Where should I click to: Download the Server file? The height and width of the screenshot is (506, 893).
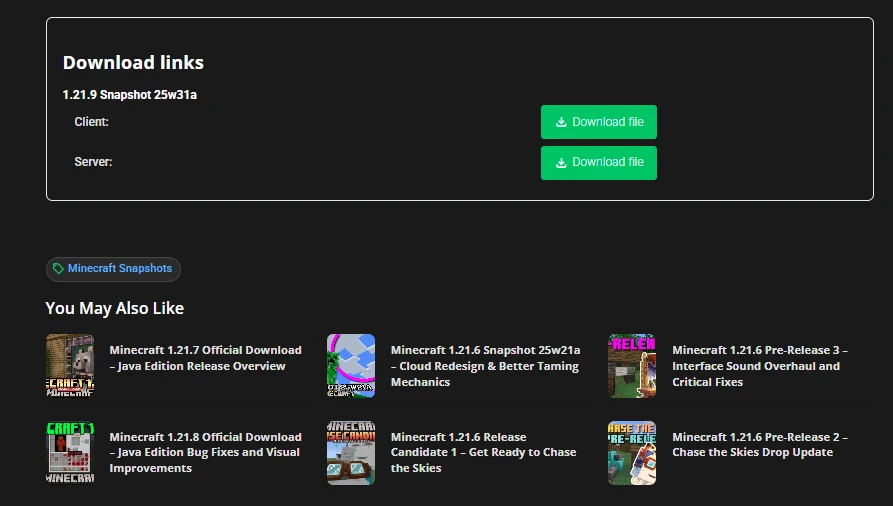click(x=599, y=163)
